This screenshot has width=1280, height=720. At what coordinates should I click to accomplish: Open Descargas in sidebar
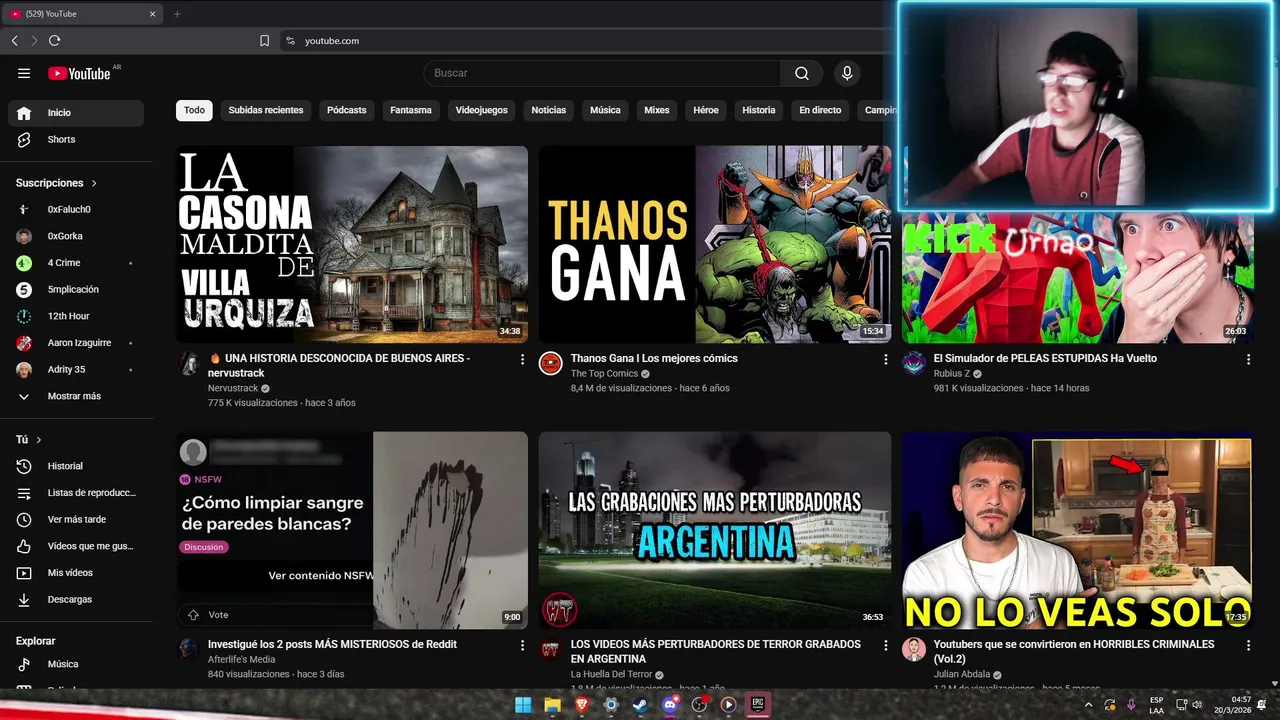point(76,599)
